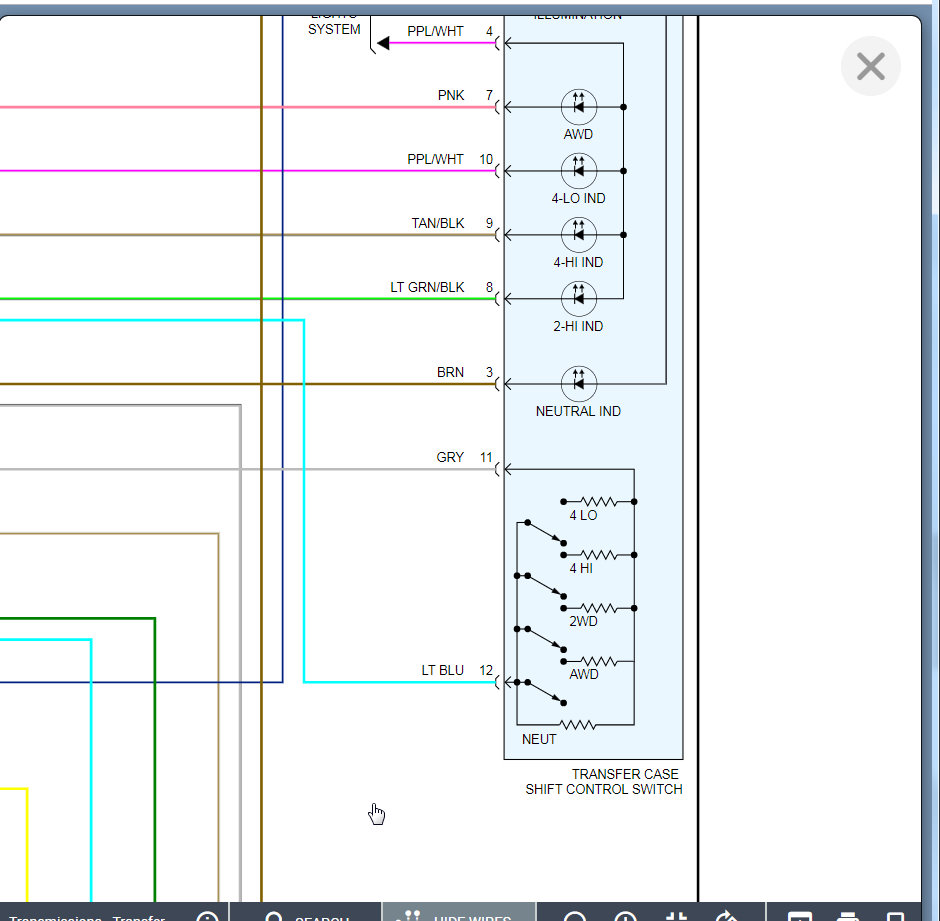Click the 2WD resistor symbol
The width and height of the screenshot is (940, 921).
pyautogui.click(x=599, y=608)
